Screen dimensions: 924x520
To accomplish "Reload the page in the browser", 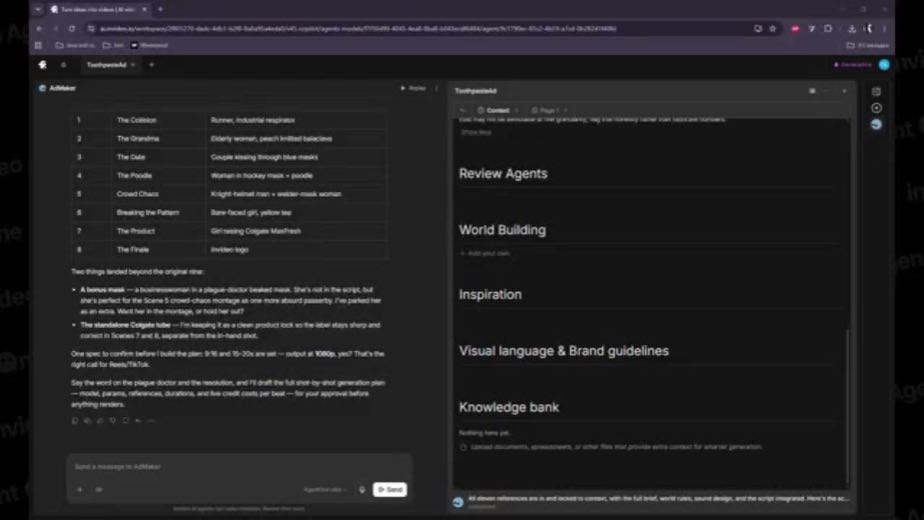I will click(x=71, y=28).
